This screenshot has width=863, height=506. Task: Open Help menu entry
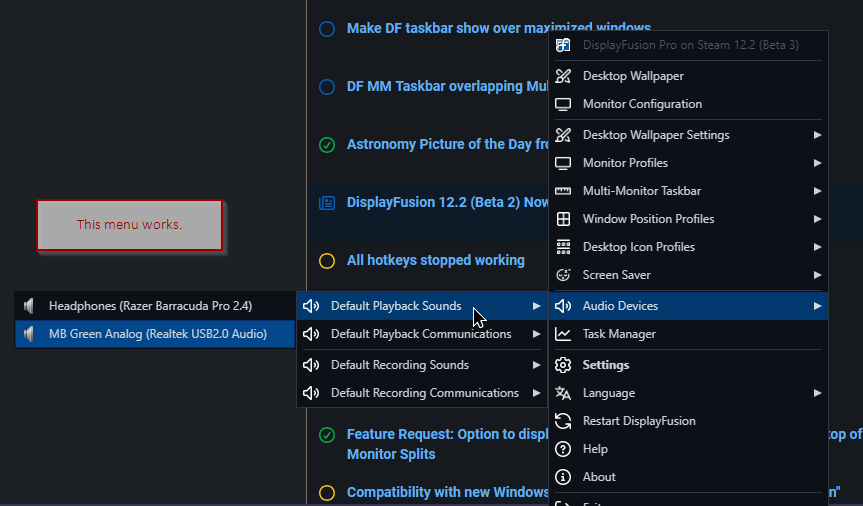point(688,449)
